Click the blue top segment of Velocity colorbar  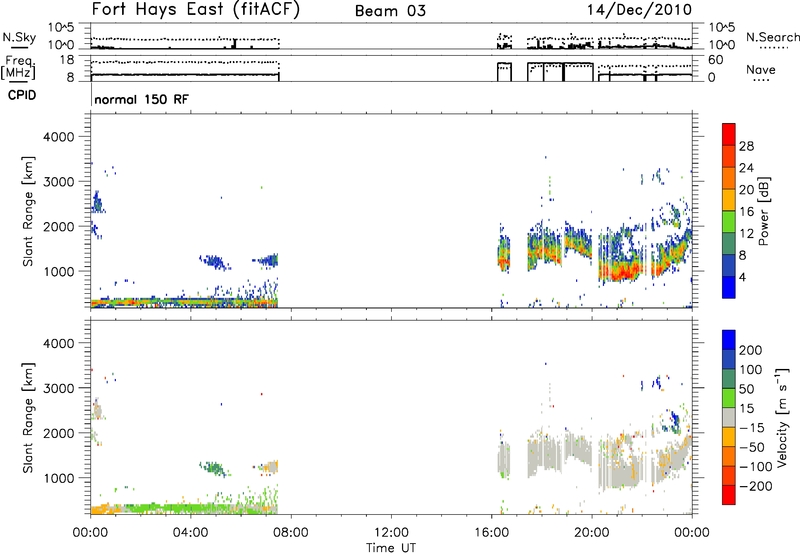[729, 340]
